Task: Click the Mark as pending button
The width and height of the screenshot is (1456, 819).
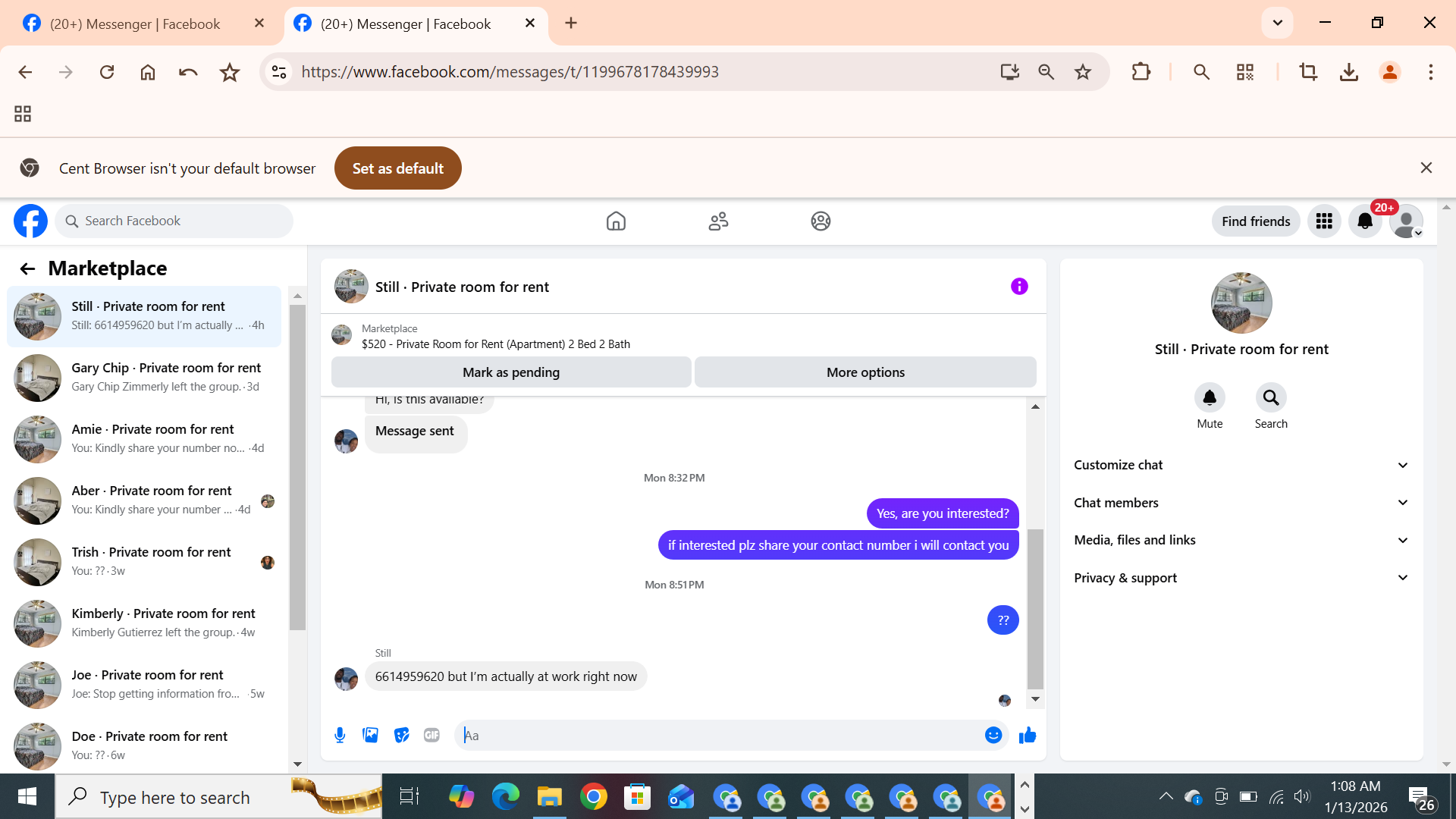Action: click(x=511, y=372)
